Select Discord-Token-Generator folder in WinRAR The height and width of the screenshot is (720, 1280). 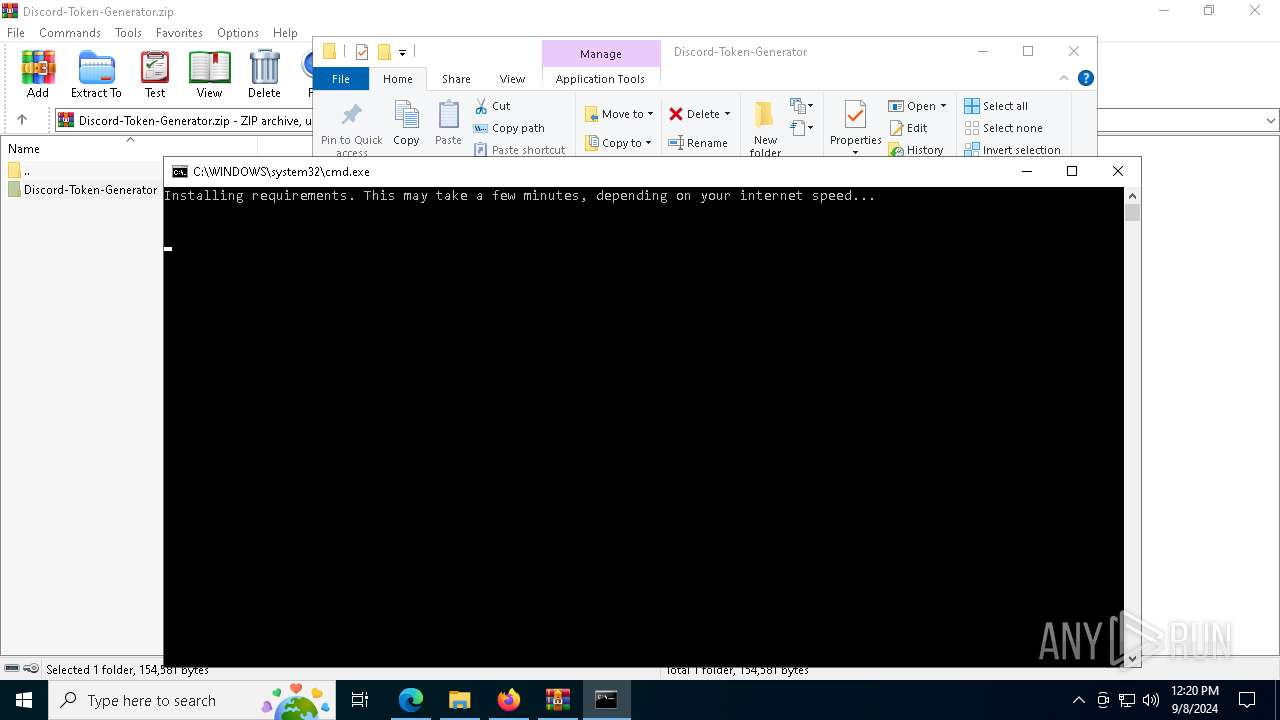click(x=83, y=190)
